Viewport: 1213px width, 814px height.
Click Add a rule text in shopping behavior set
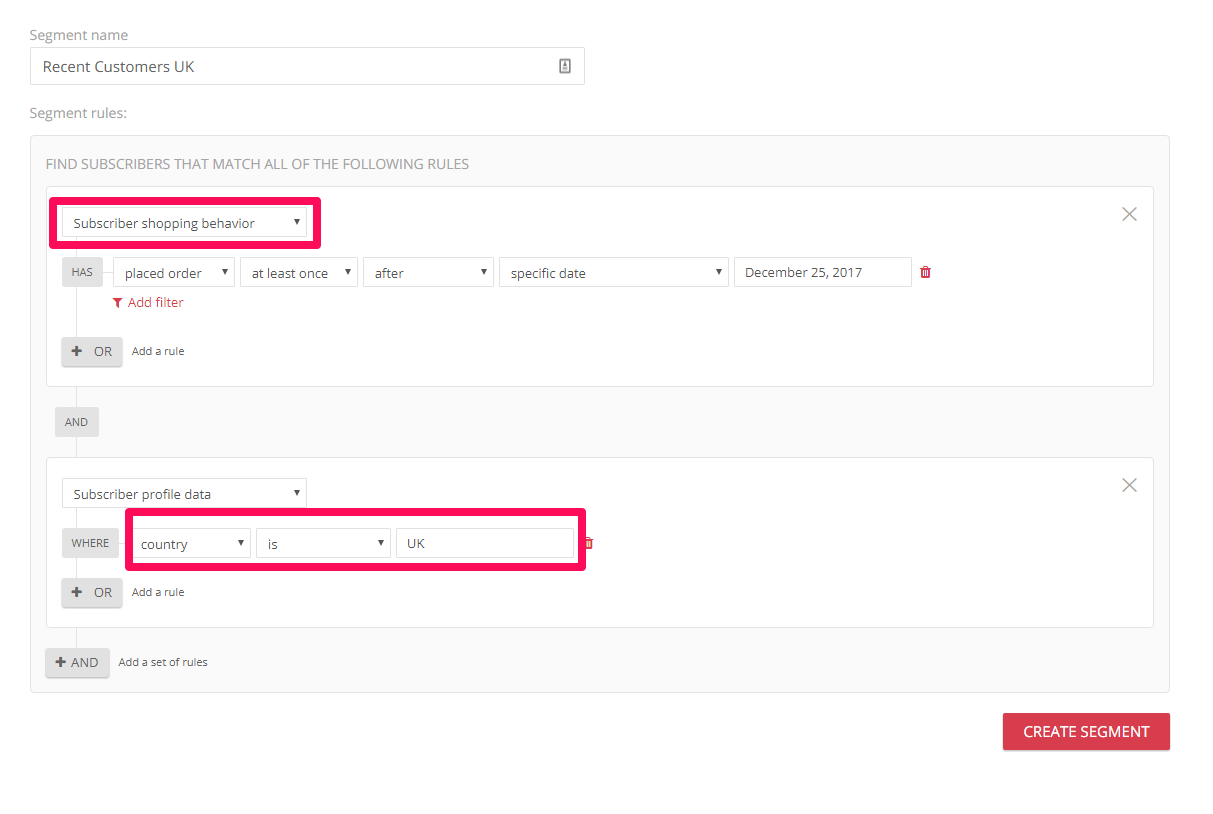[158, 351]
